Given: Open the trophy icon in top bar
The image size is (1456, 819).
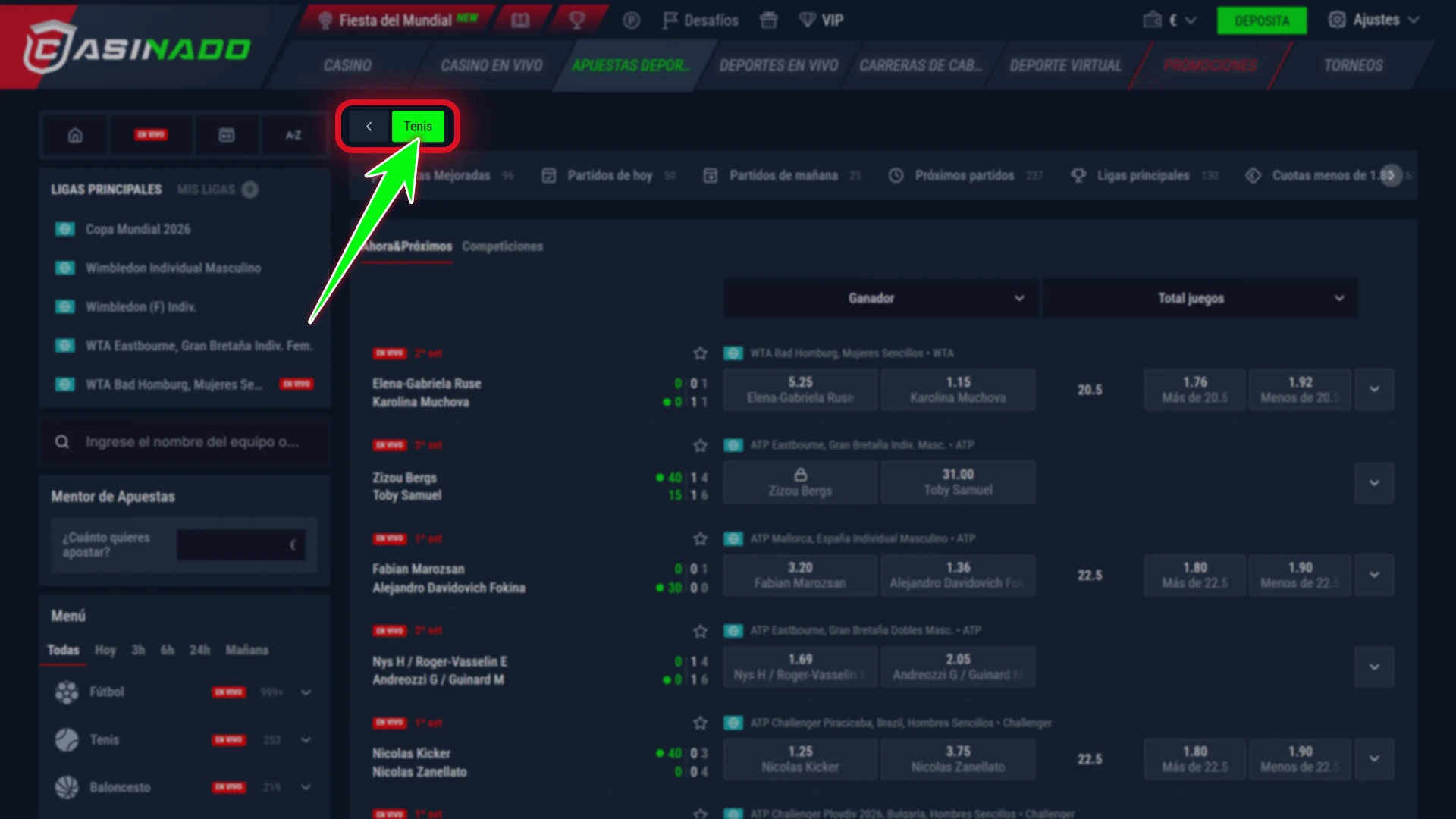Looking at the screenshot, I should 578,20.
